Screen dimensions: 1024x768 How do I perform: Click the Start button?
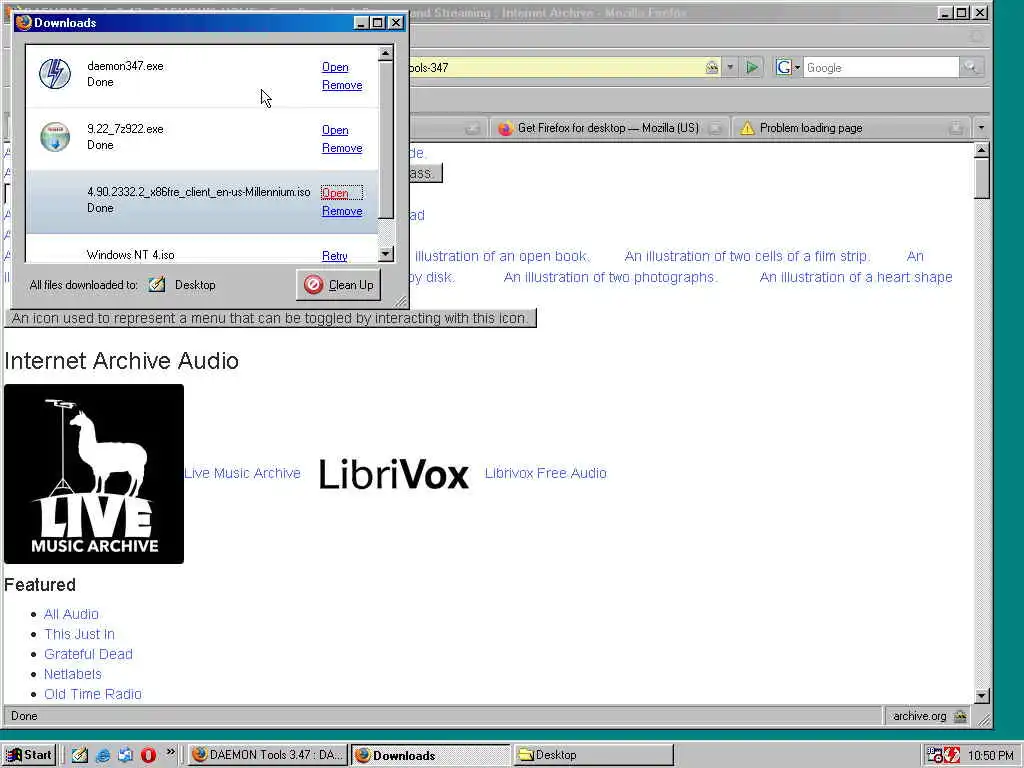(x=29, y=755)
